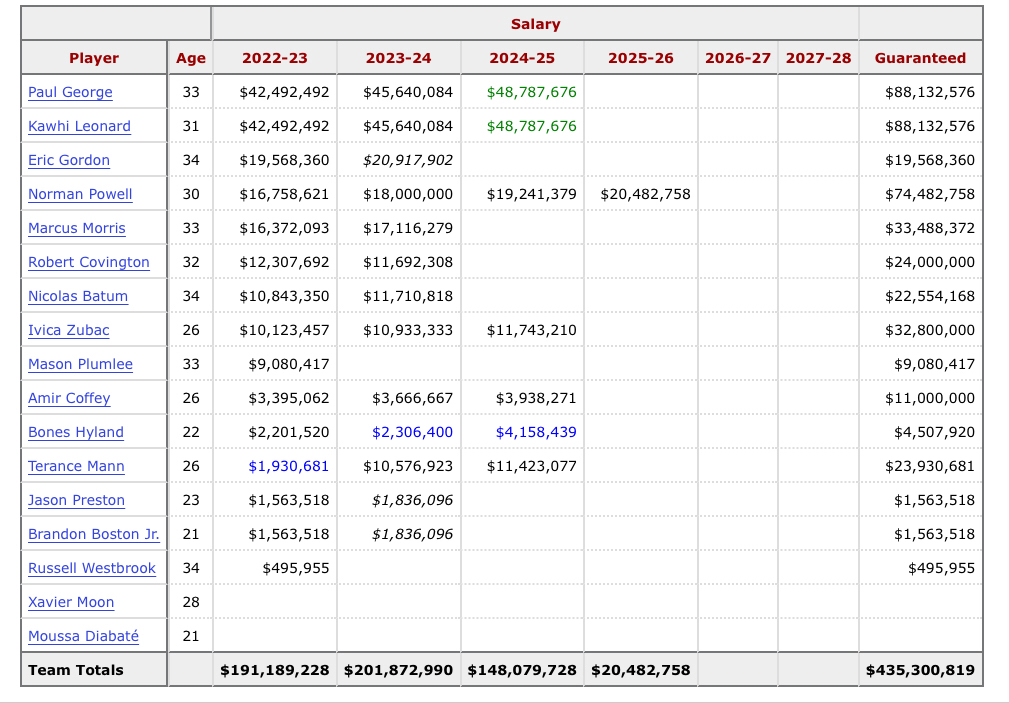
Task: Select Jason Preston's italic $1,836,096 value
Action: (412, 500)
